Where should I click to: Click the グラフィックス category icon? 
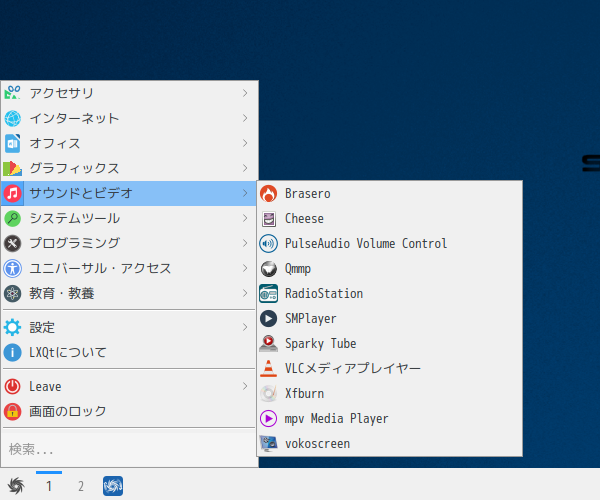[13, 168]
